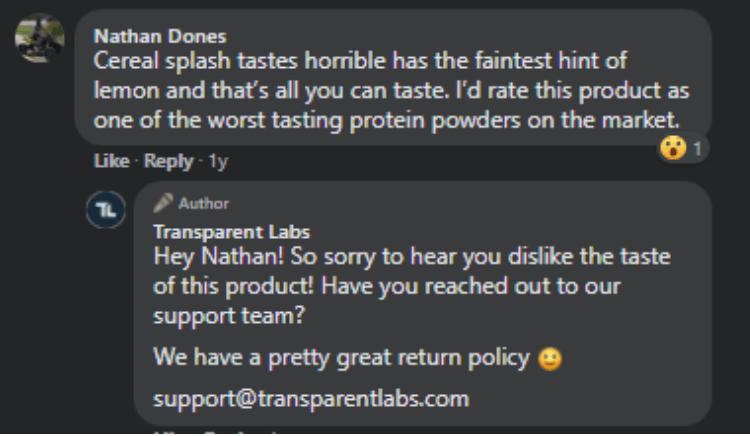
Task: Click the wow reaction emoji on Nathan's comment
Action: click(673, 148)
